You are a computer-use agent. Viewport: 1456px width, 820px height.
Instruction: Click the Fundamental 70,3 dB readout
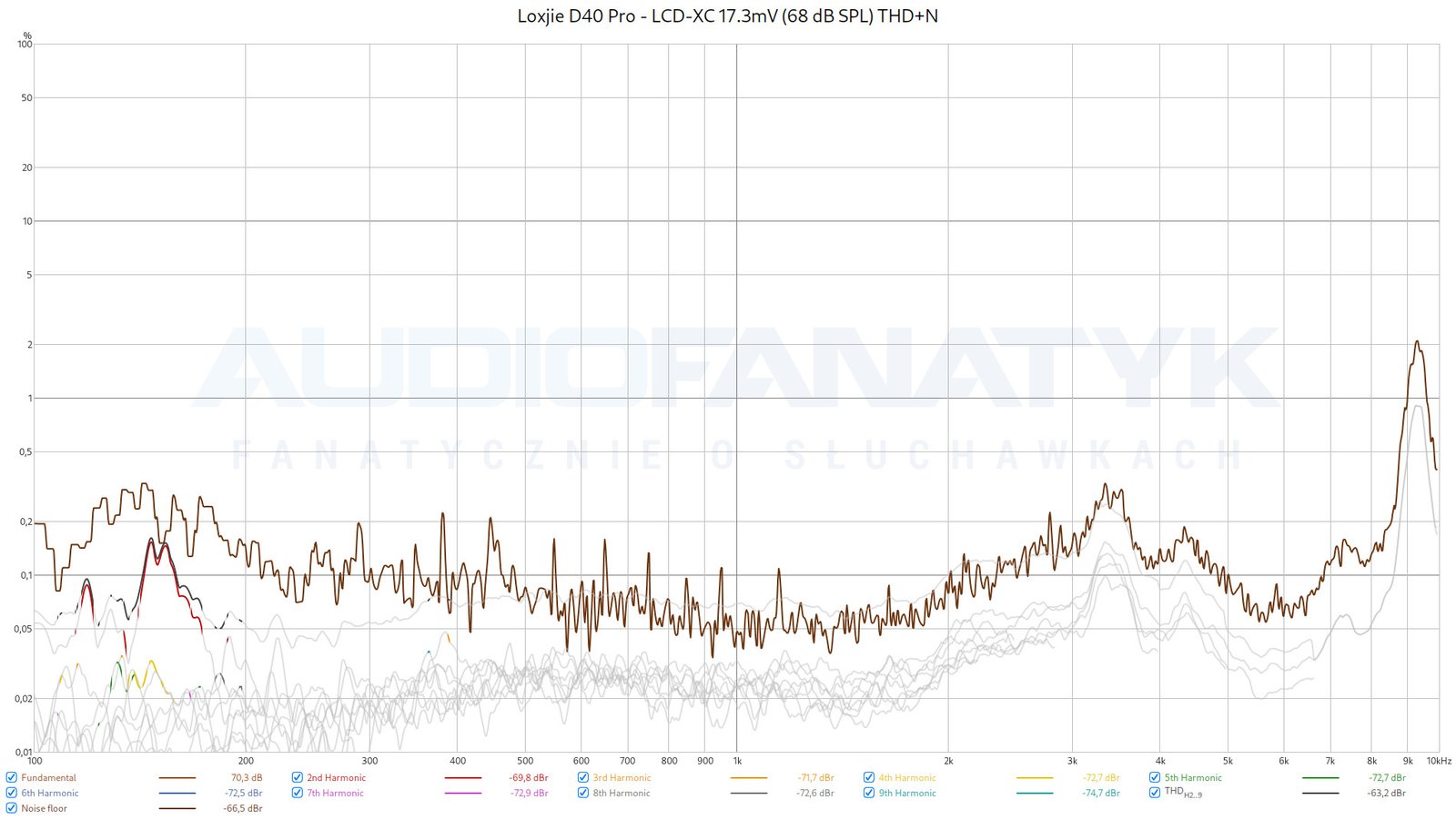246,778
